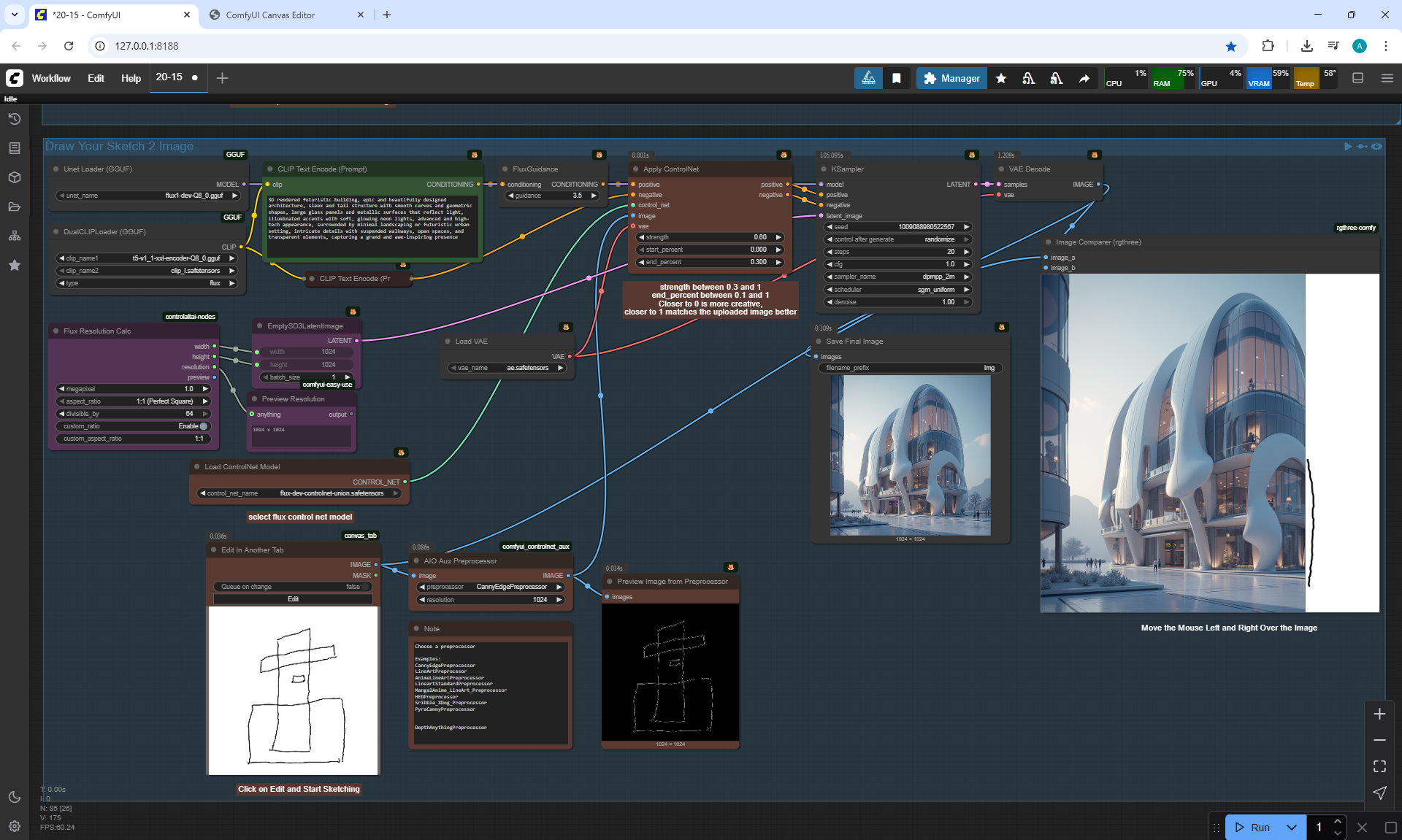Open the node library cube icon
This screenshot has height=840, width=1402.
tap(15, 177)
